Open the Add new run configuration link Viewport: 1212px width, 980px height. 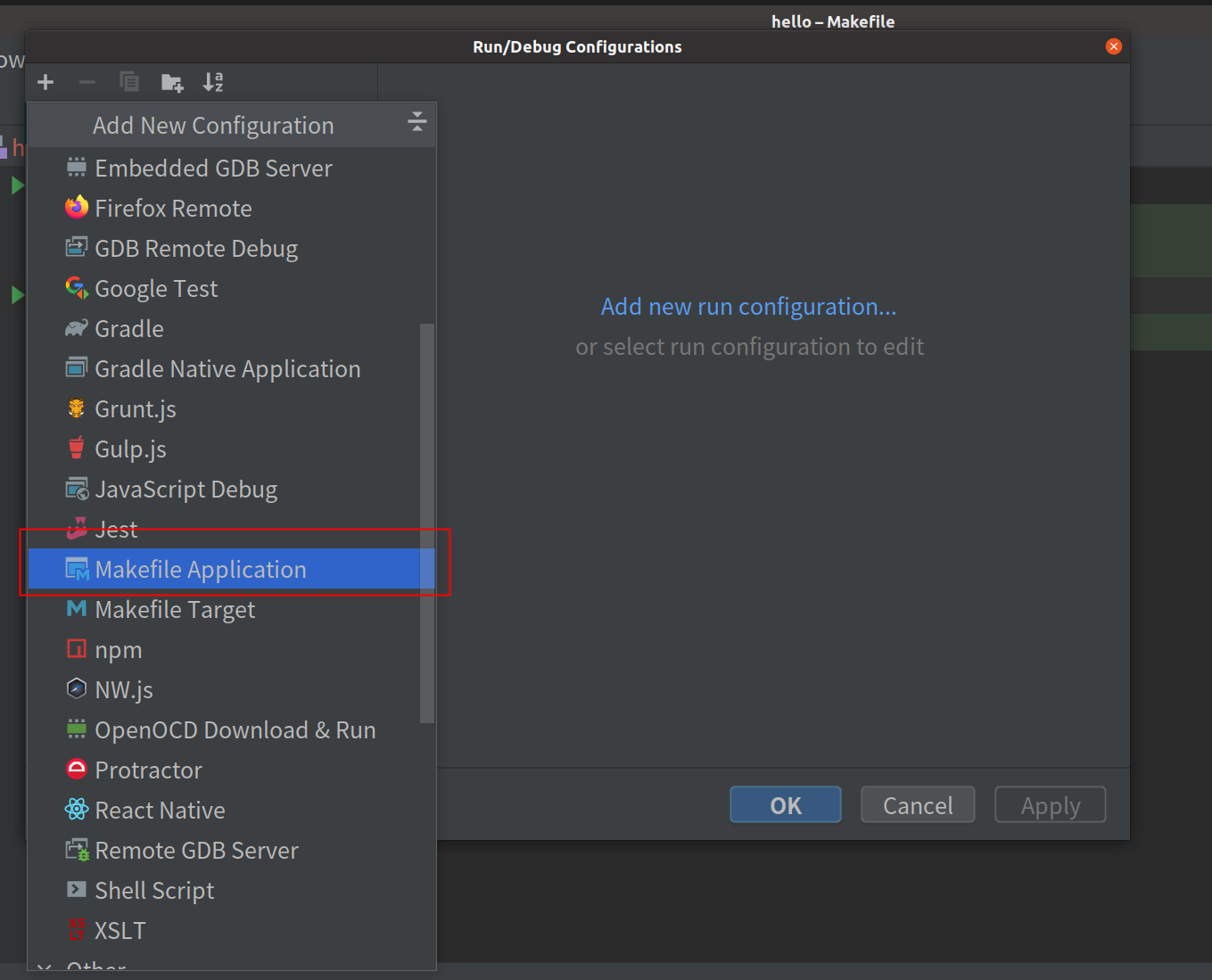[x=749, y=307]
